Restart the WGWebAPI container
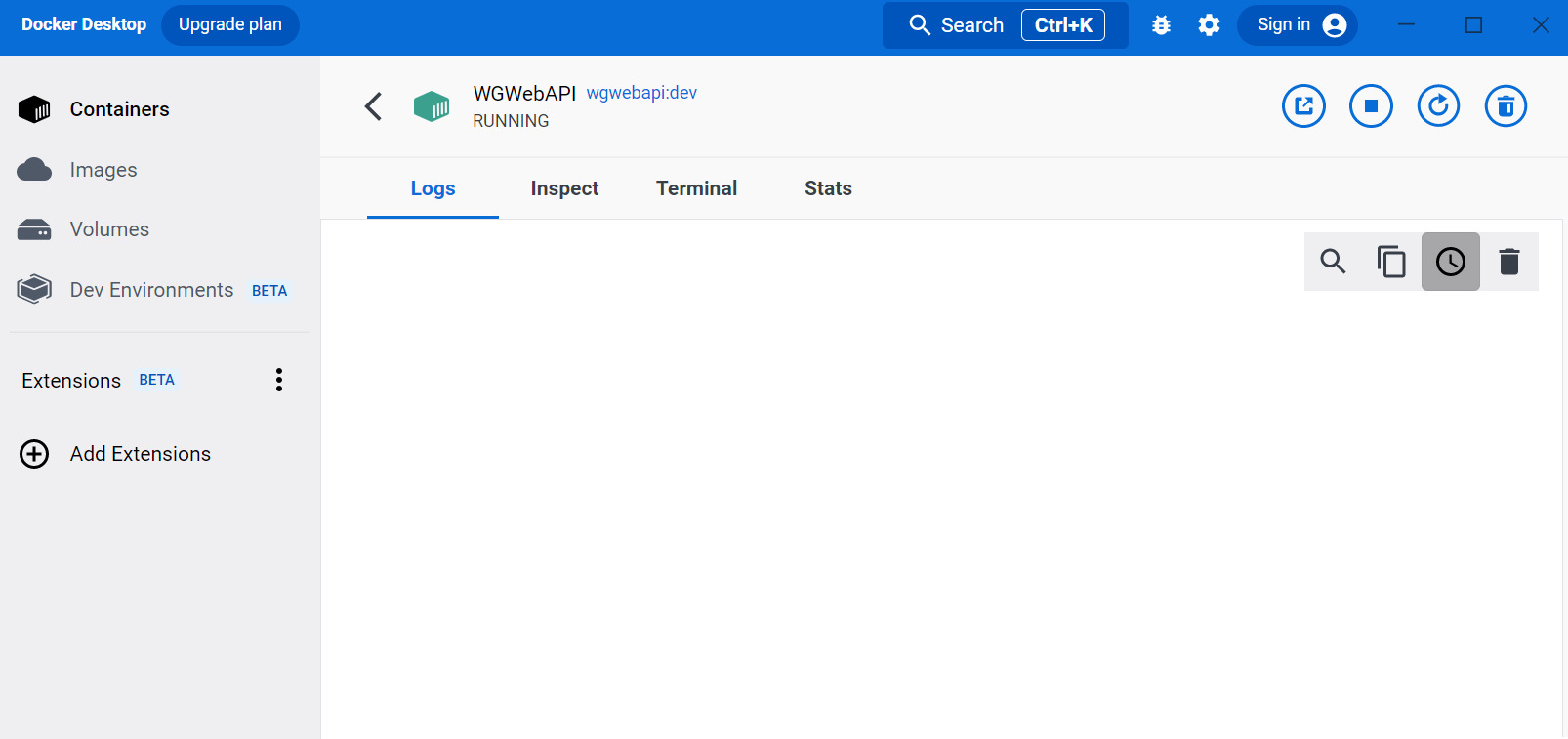This screenshot has height=739, width=1568. pyautogui.click(x=1438, y=105)
